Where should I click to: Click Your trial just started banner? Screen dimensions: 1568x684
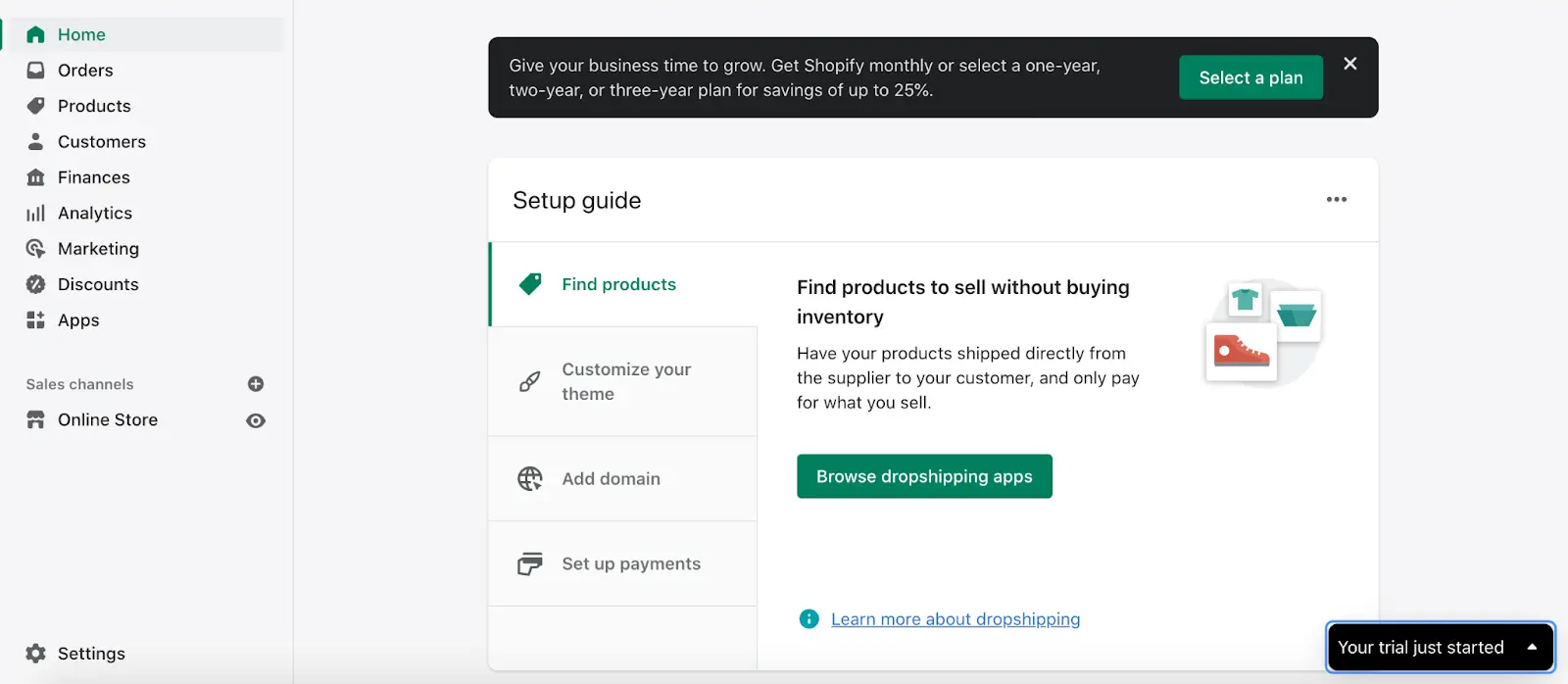(x=1441, y=647)
